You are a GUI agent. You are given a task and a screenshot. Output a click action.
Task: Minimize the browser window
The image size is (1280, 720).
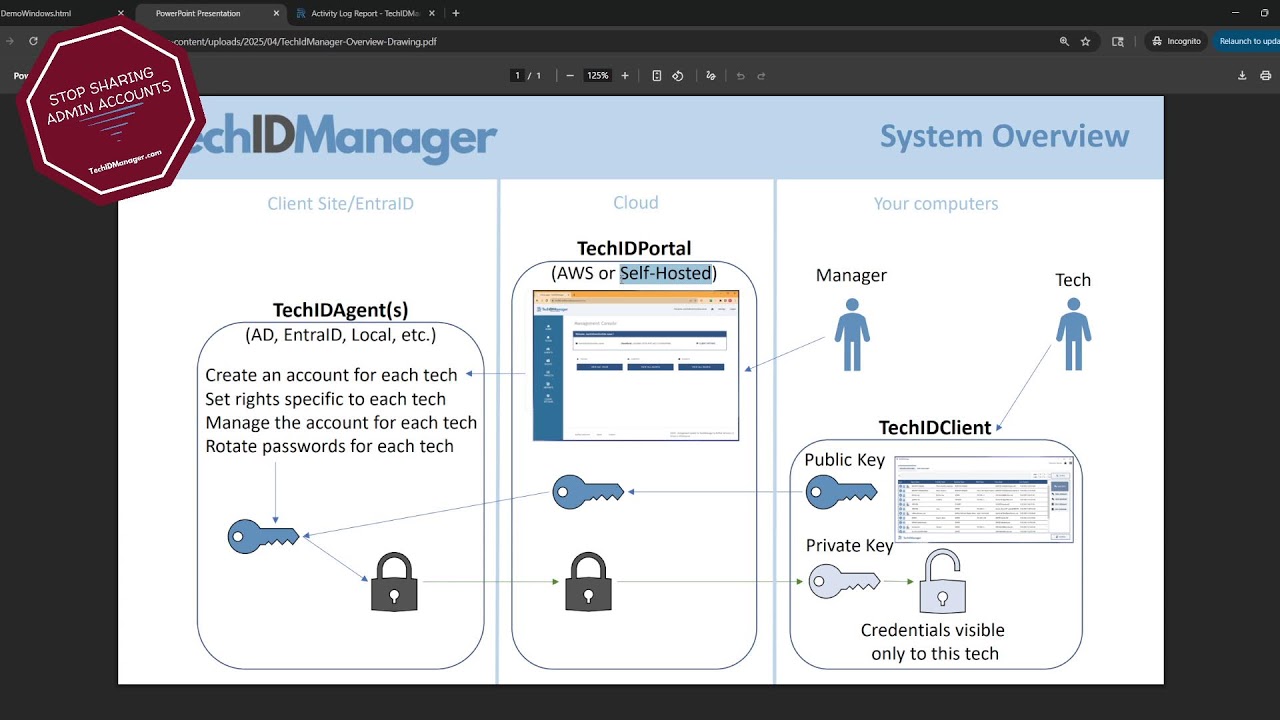click(1236, 13)
